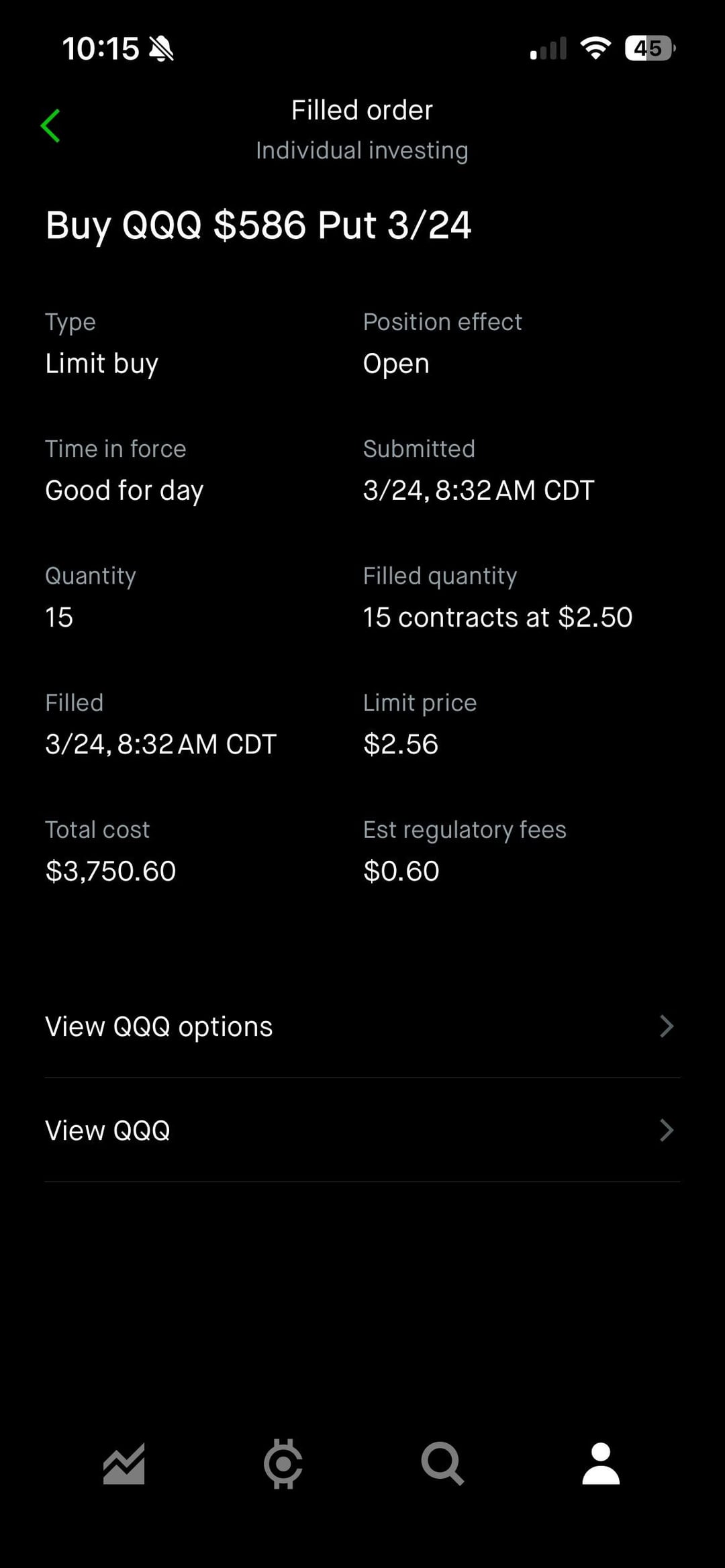The image size is (725, 1568).
Task: Tap the Limit price $2.56 value
Action: 401,744
